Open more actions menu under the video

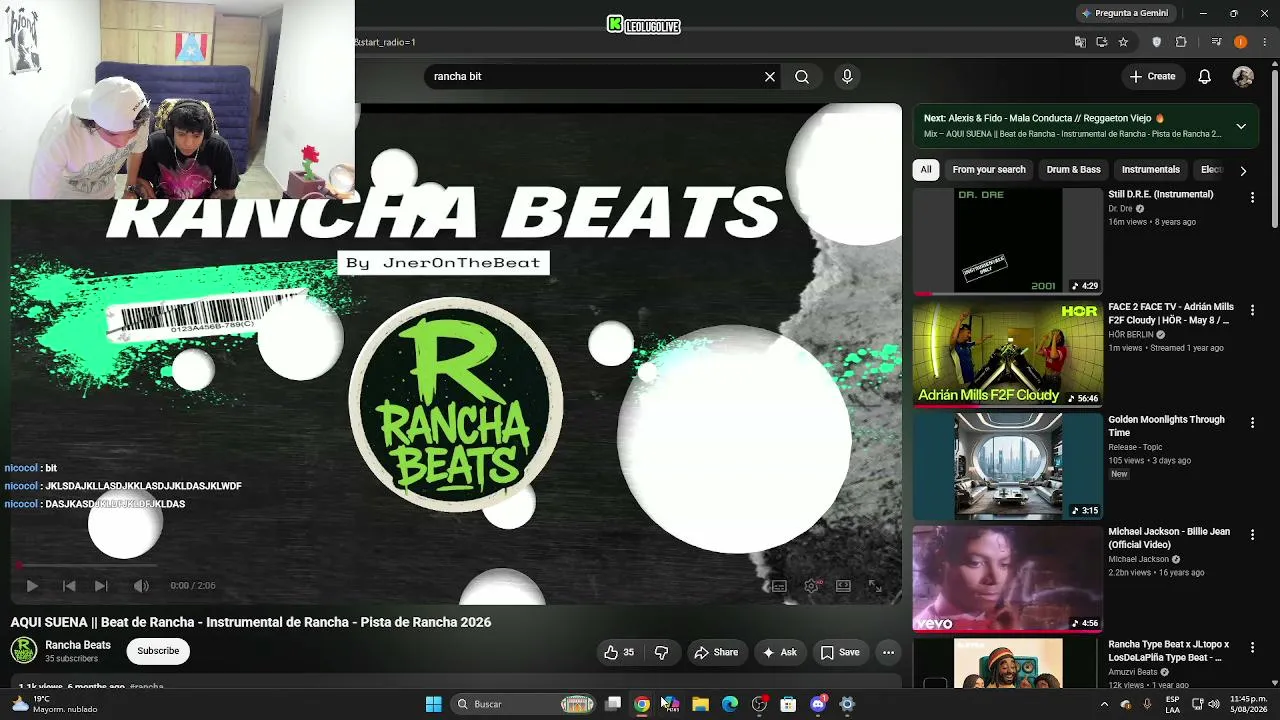tap(888, 653)
